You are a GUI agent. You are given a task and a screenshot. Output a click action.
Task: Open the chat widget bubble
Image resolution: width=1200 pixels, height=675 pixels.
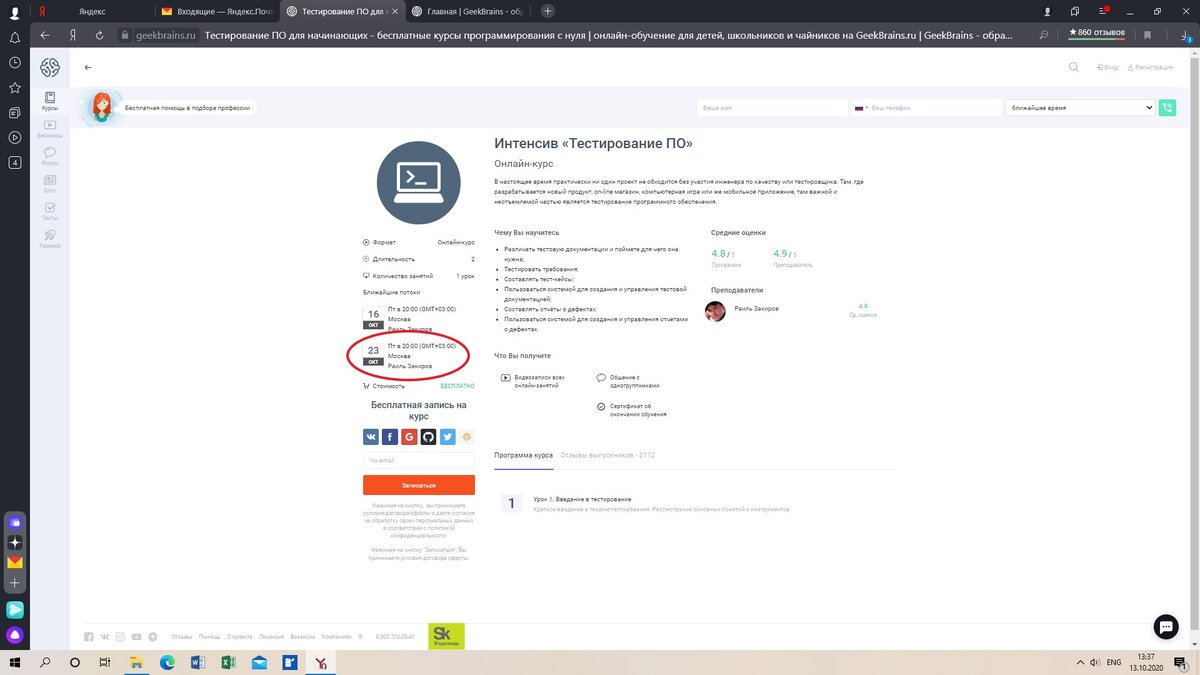point(1166,626)
